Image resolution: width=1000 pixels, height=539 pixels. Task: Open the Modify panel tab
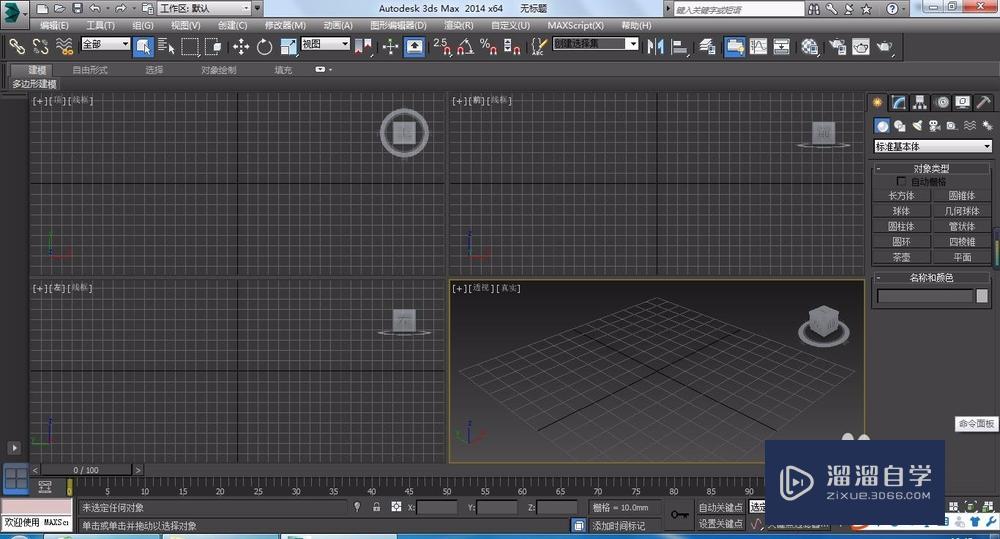(x=899, y=102)
